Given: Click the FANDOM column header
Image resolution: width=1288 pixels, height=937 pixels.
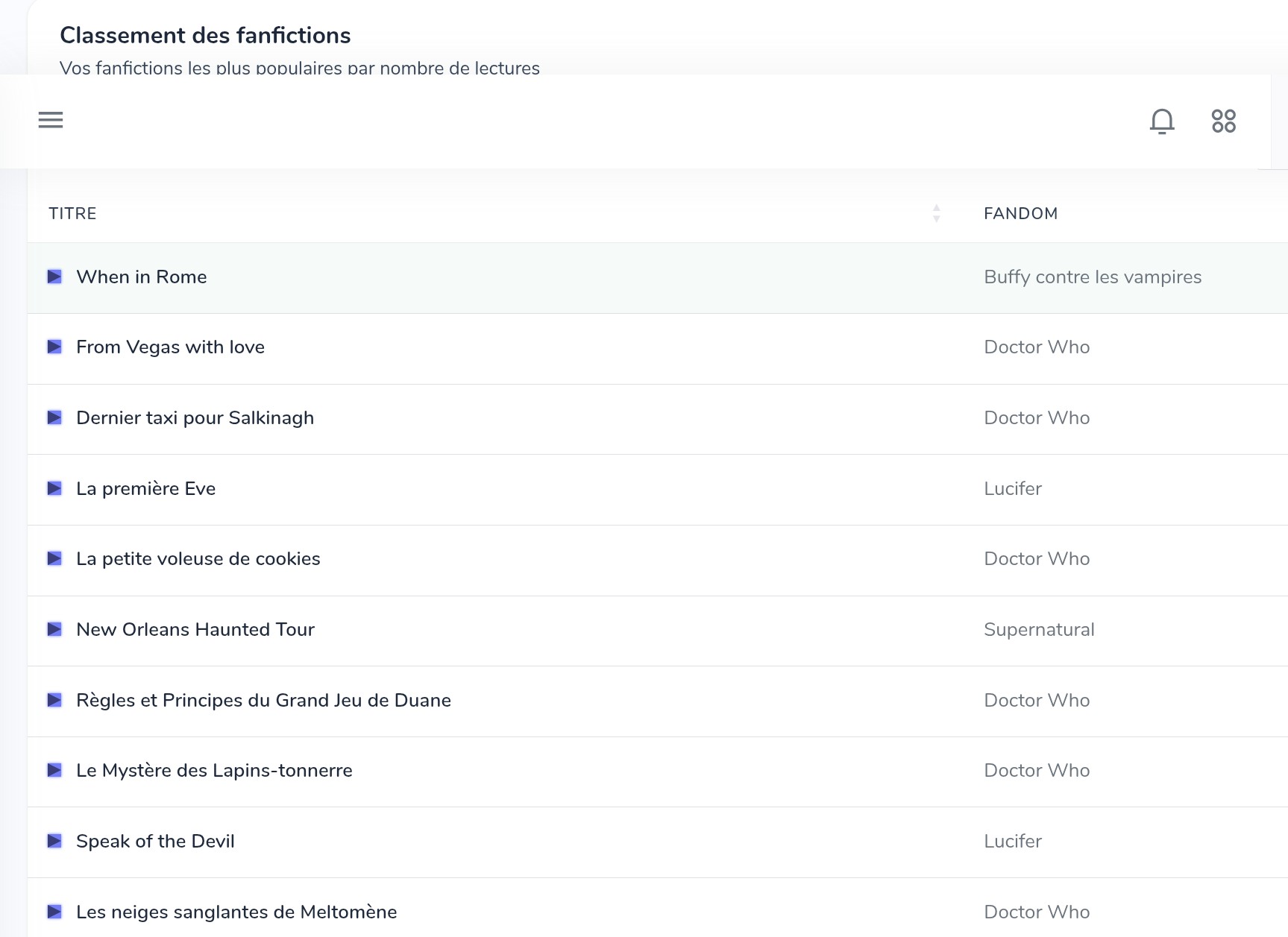Looking at the screenshot, I should [1020, 213].
